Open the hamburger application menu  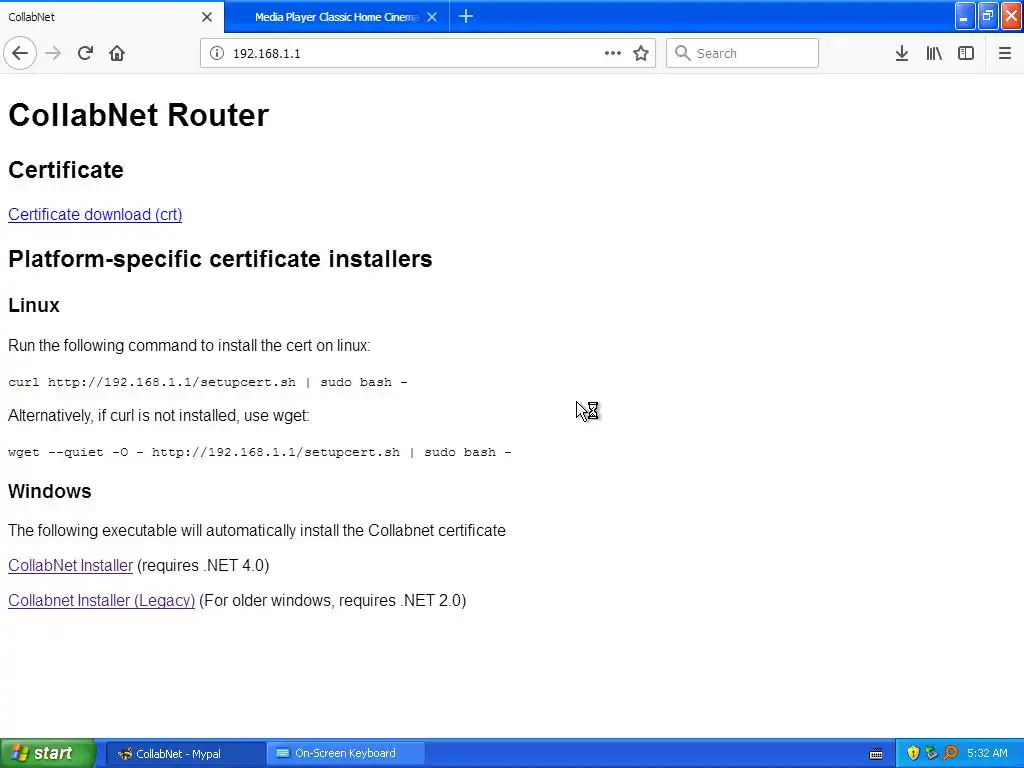1004,53
